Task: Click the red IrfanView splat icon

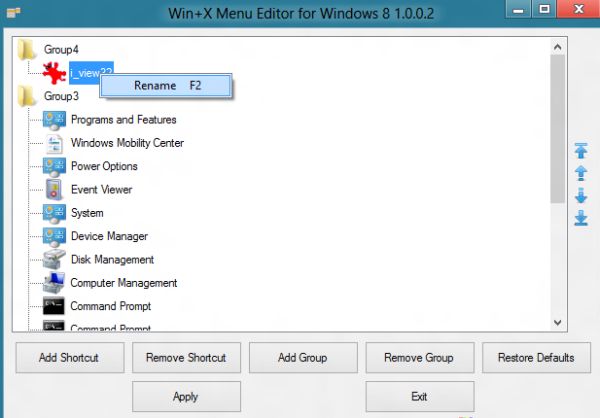Action: [x=54, y=73]
